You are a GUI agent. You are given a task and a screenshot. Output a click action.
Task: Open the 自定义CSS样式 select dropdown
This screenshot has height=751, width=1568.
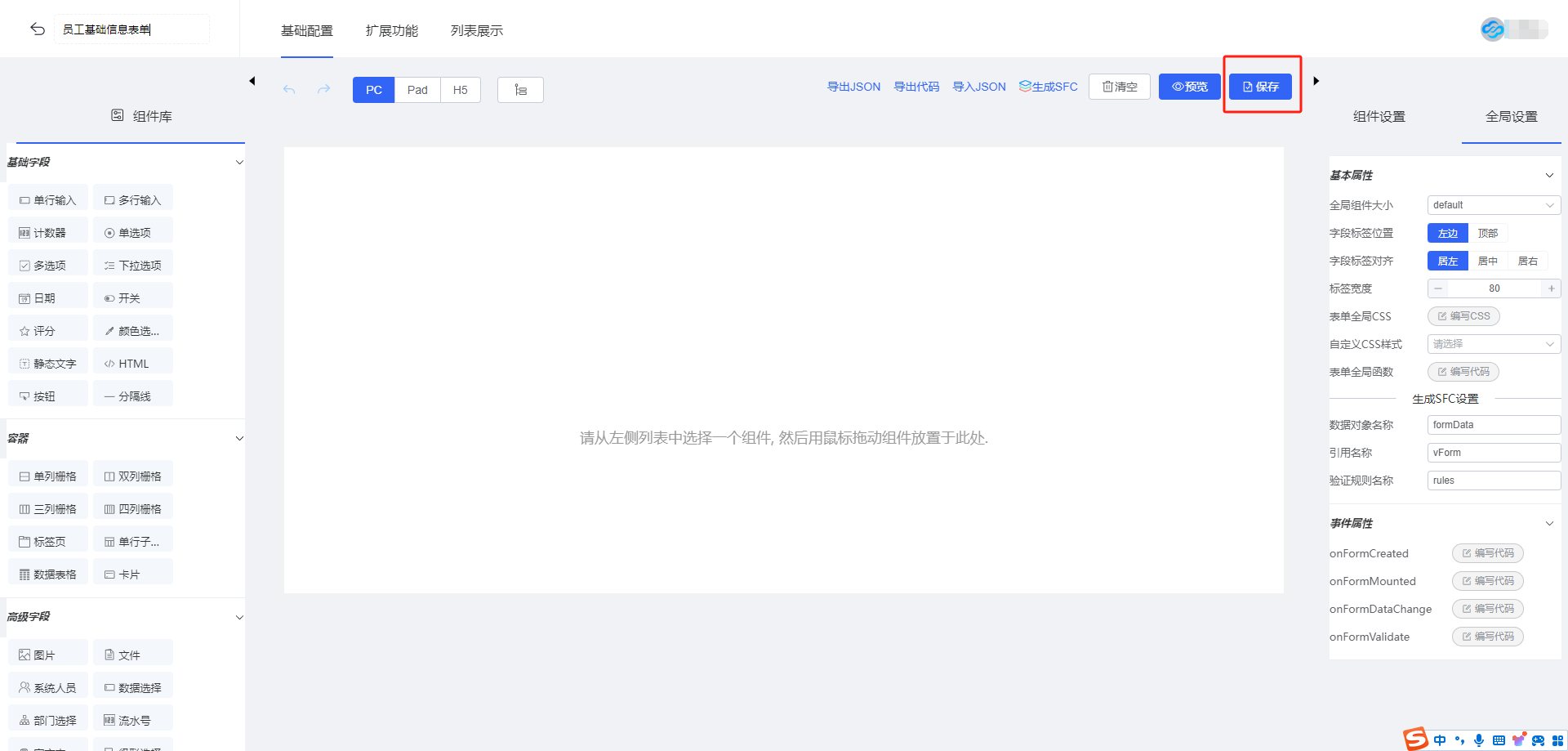[1493, 344]
